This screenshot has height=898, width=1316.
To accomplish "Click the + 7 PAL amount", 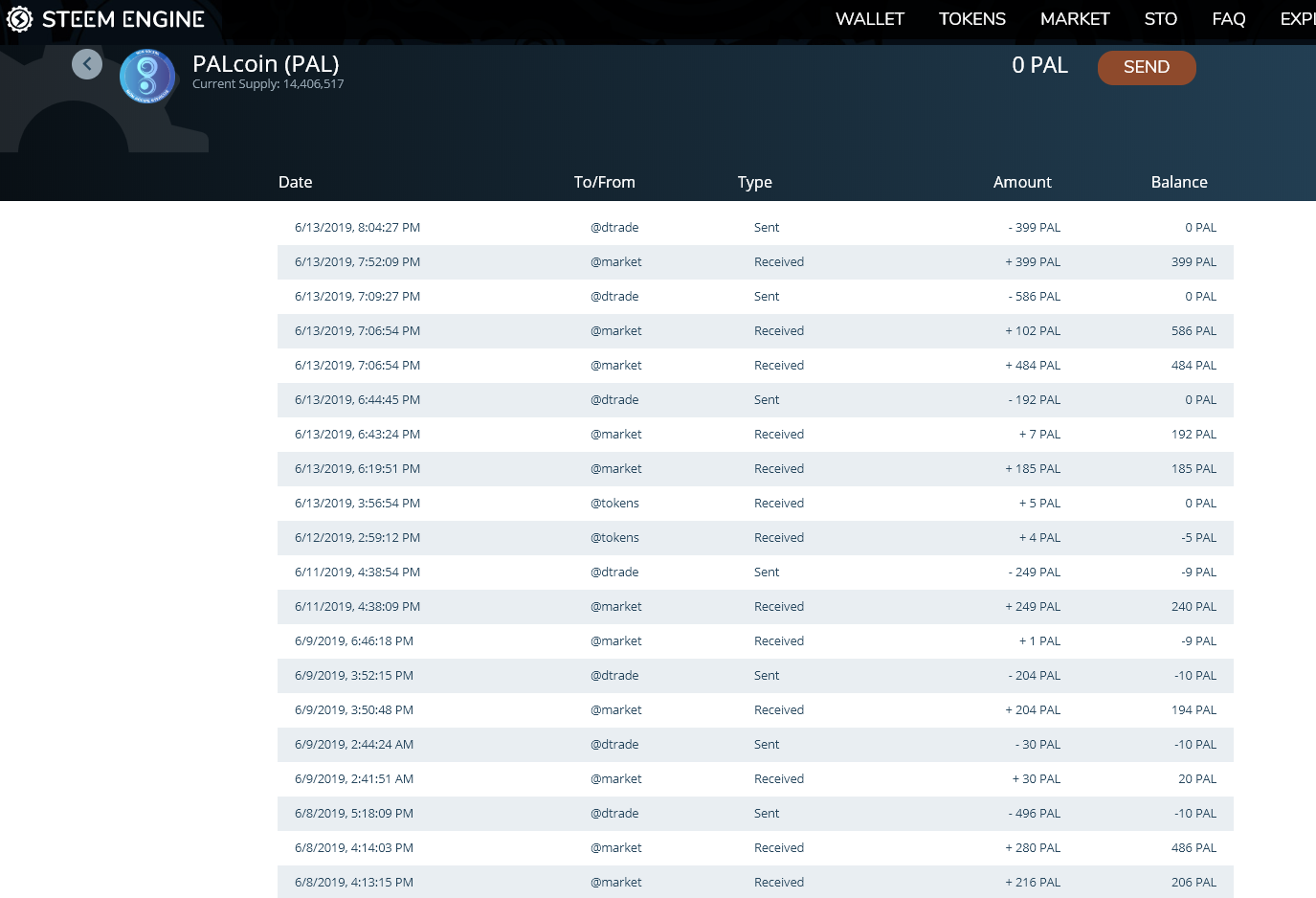I will point(1040,435).
